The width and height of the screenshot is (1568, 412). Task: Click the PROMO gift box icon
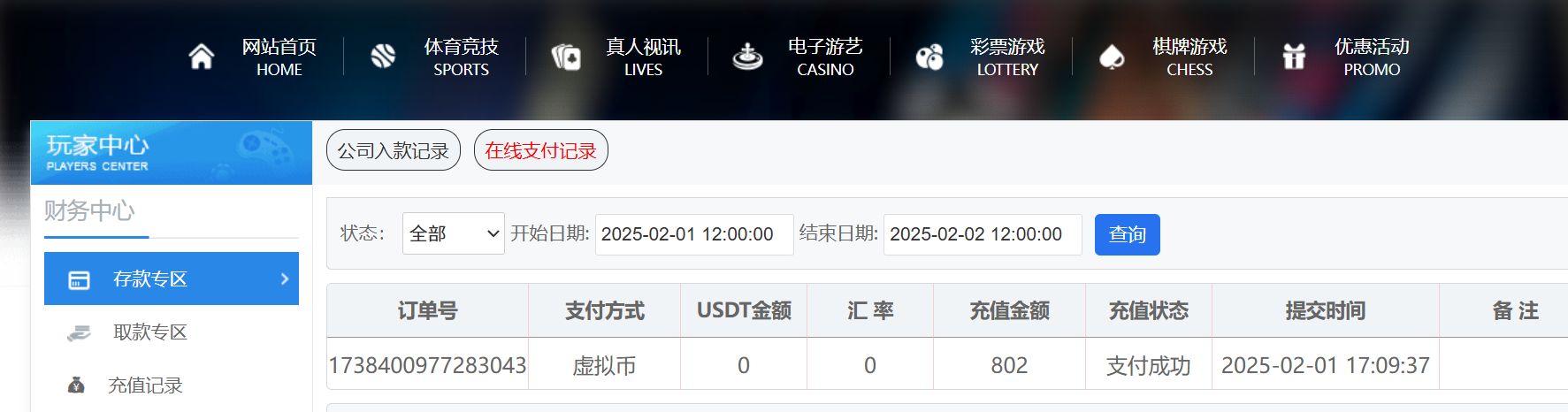pos(1294,57)
